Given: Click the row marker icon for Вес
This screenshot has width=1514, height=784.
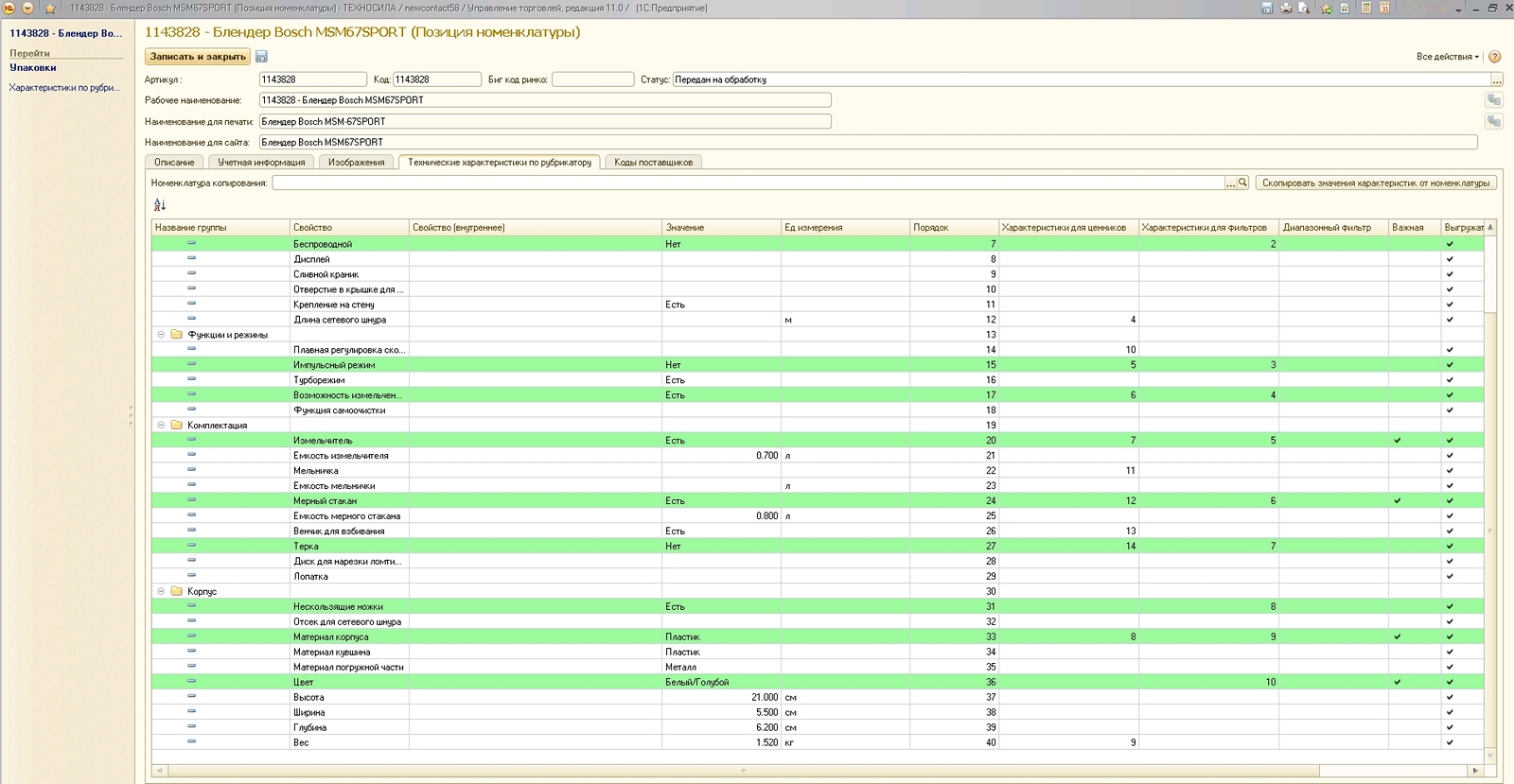Looking at the screenshot, I should pyautogui.click(x=191, y=742).
